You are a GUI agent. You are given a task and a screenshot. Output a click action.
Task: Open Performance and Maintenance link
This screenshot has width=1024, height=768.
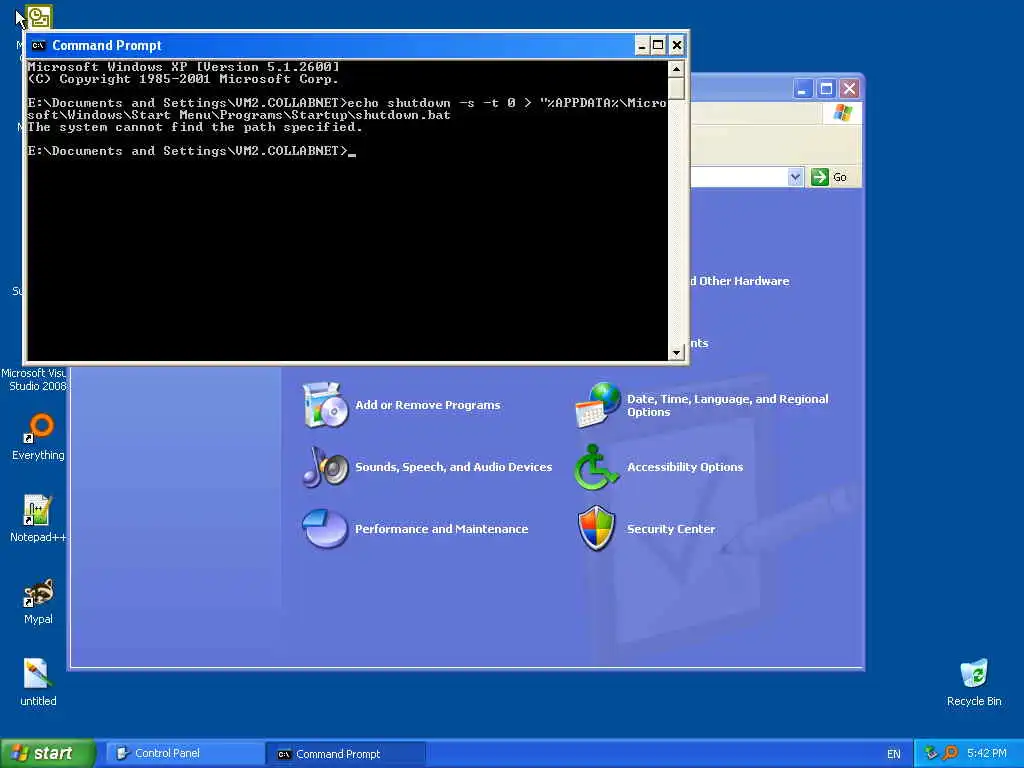441,529
